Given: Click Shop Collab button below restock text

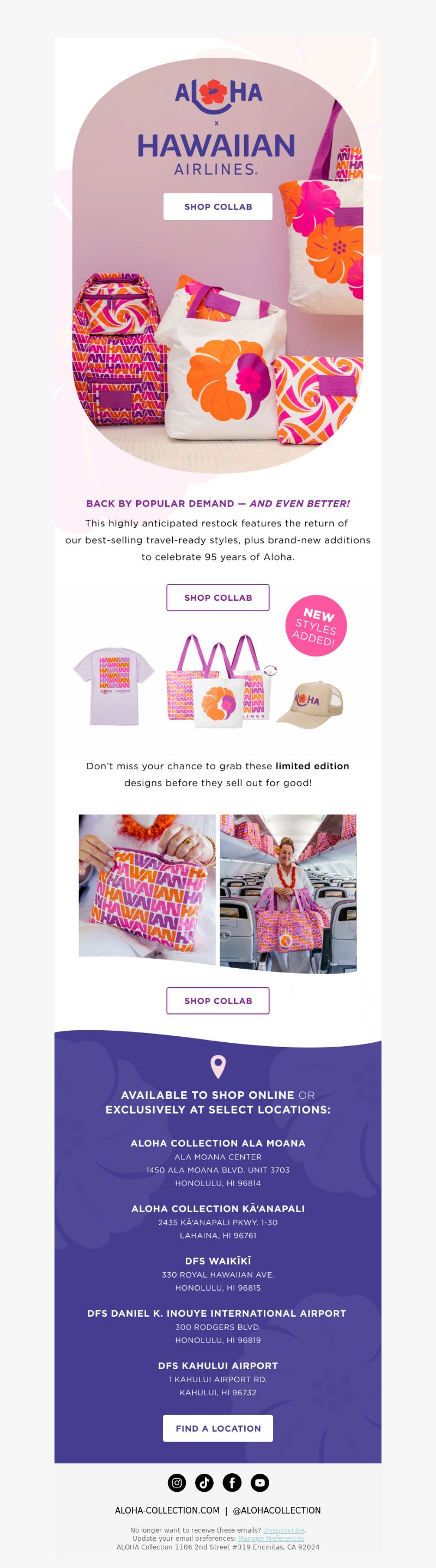Looking at the screenshot, I should (x=218, y=598).
